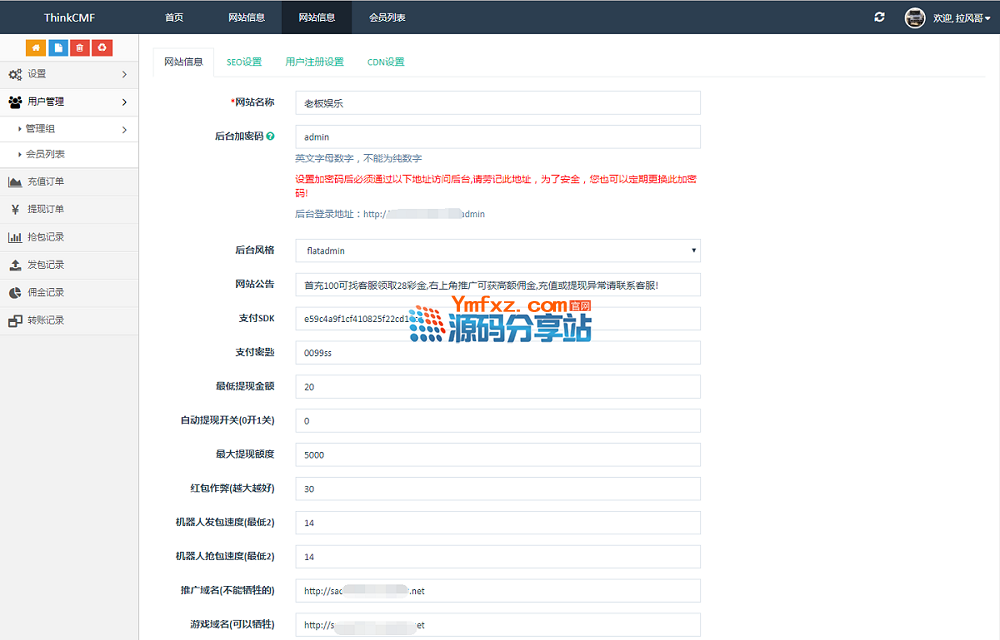Screen dimensions: 1000x640
Task: Click the red recycle icon button
Action: (x=102, y=48)
